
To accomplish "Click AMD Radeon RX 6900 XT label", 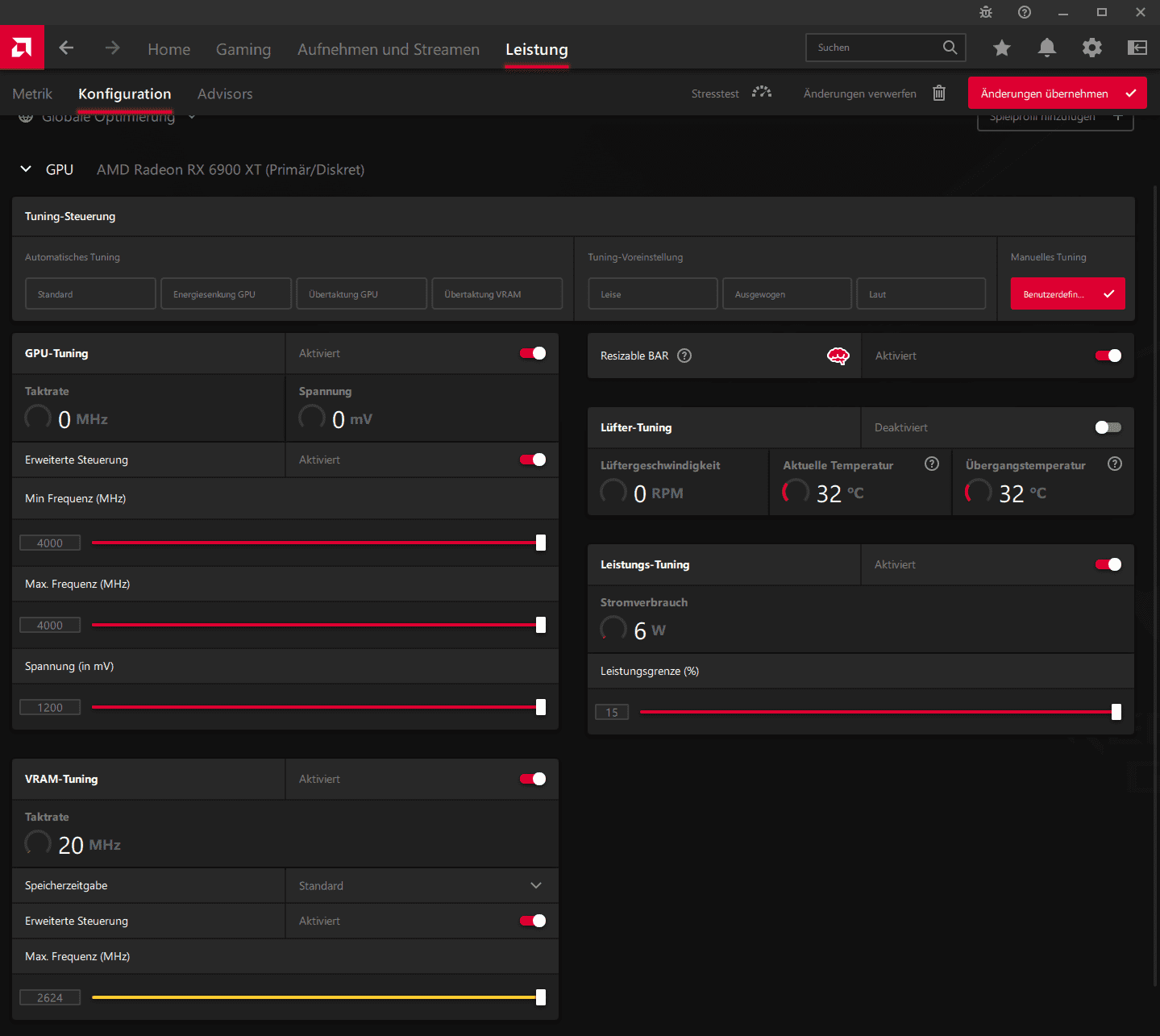I will tap(231, 169).
